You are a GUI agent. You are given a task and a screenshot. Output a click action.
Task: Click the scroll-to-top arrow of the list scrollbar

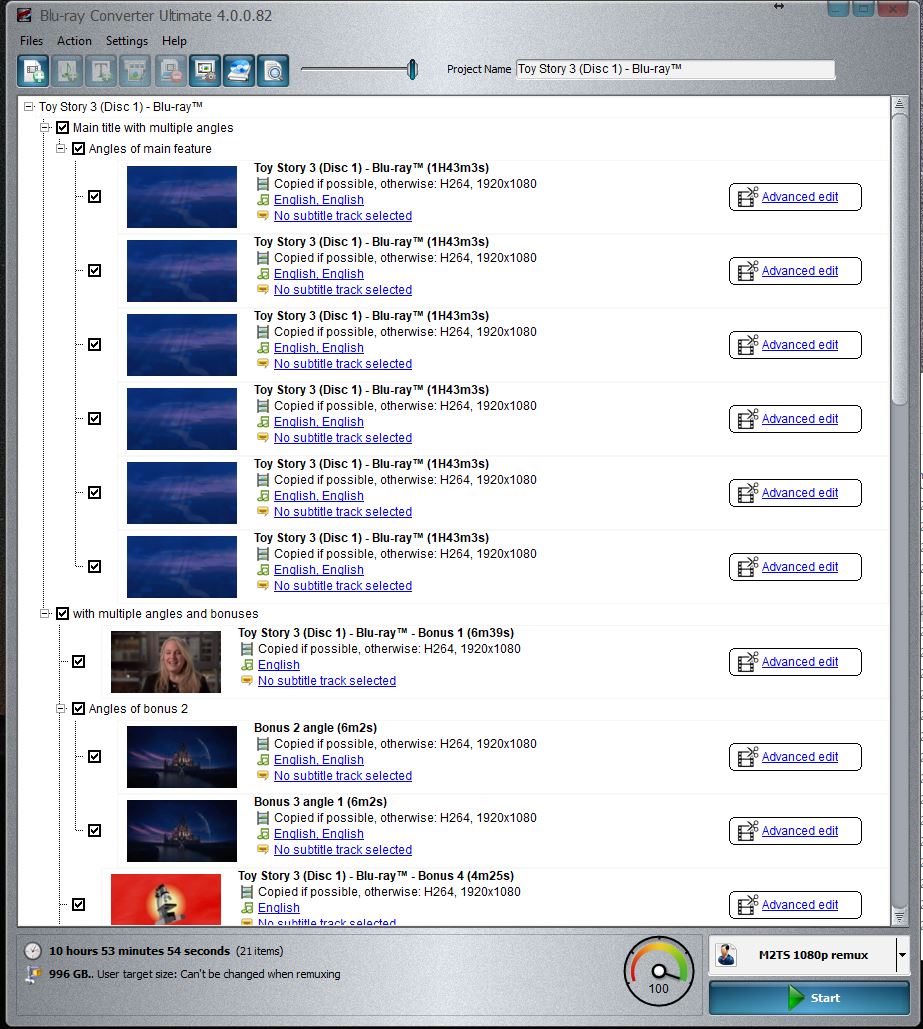point(899,104)
